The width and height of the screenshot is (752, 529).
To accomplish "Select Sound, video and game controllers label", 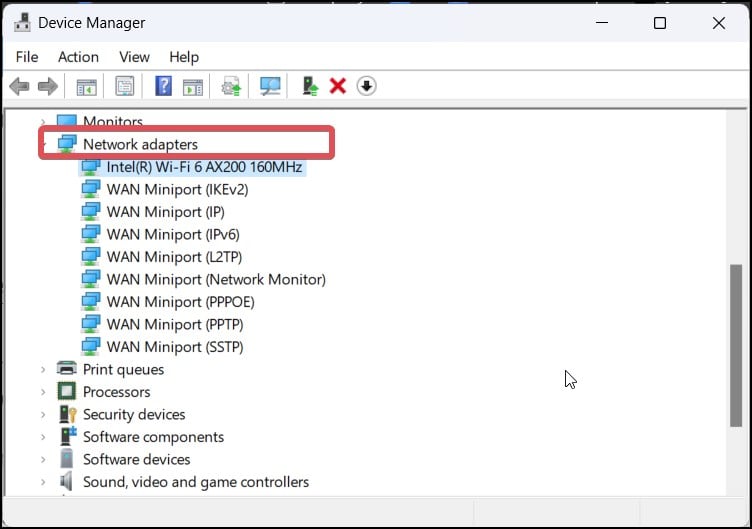I will (196, 482).
